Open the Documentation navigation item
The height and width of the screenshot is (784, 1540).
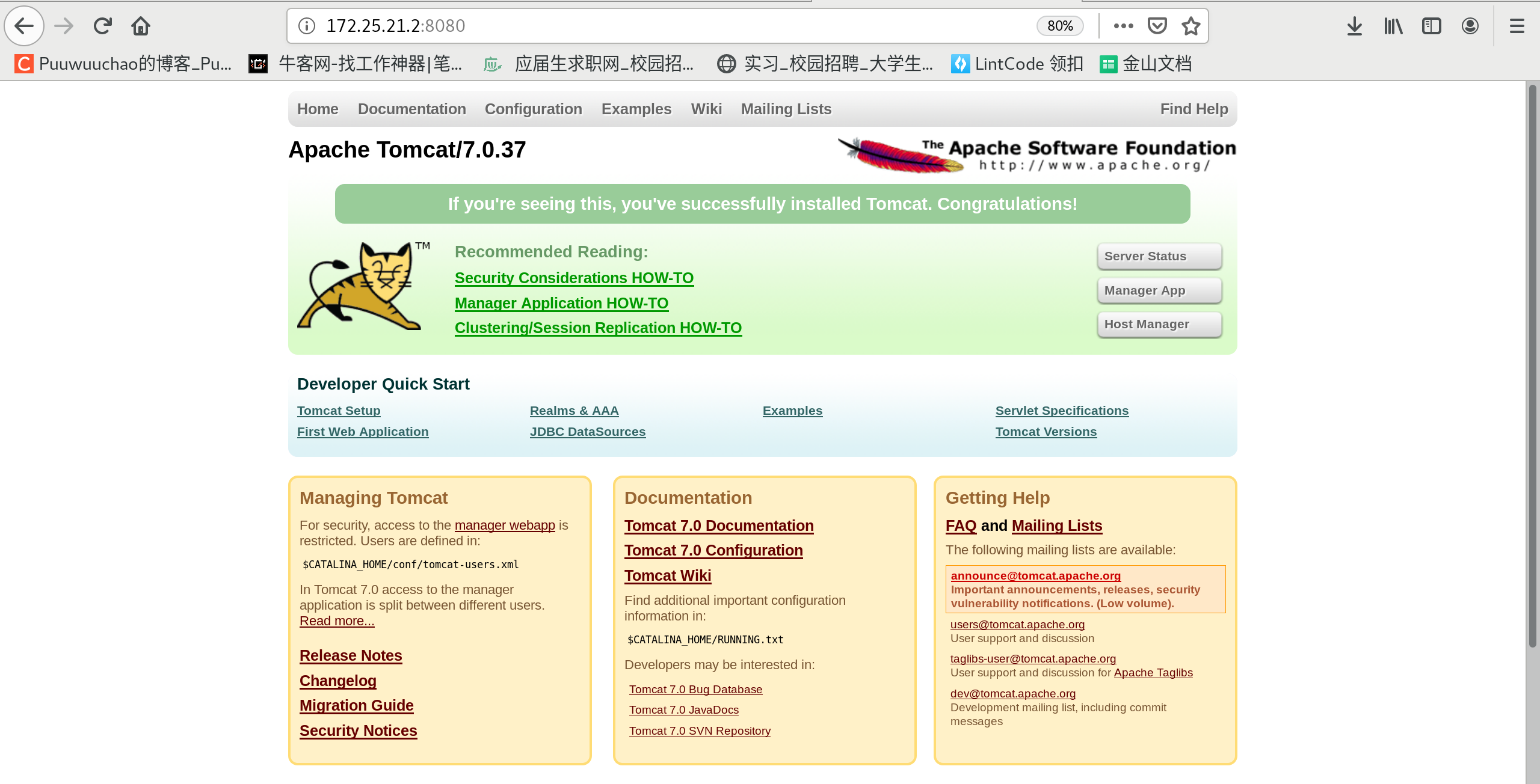pos(412,109)
